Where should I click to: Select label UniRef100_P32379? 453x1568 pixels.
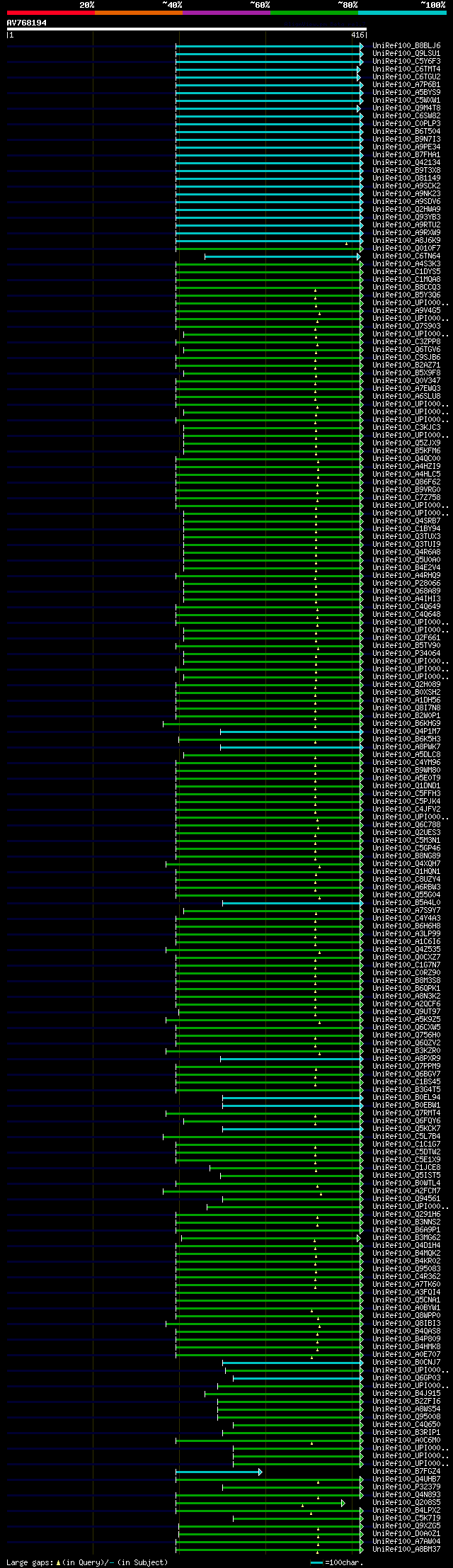pos(406,1487)
